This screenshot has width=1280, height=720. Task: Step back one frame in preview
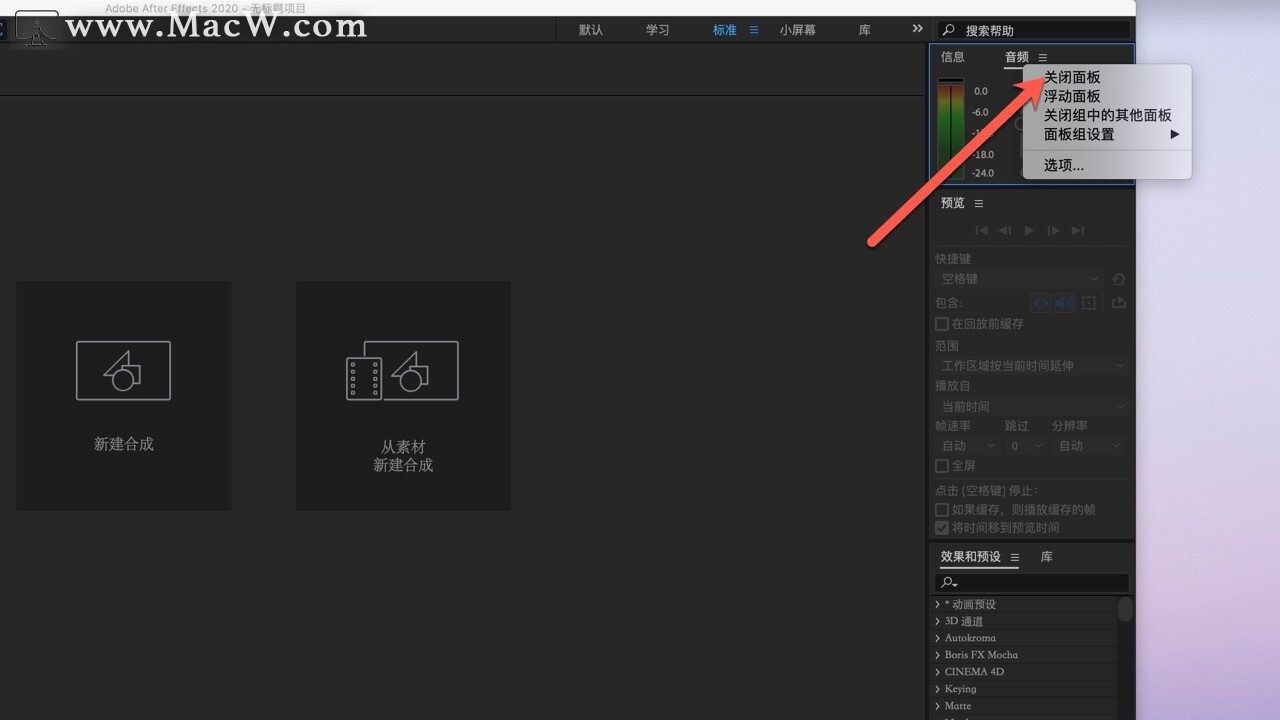pyautogui.click(x=1006, y=230)
